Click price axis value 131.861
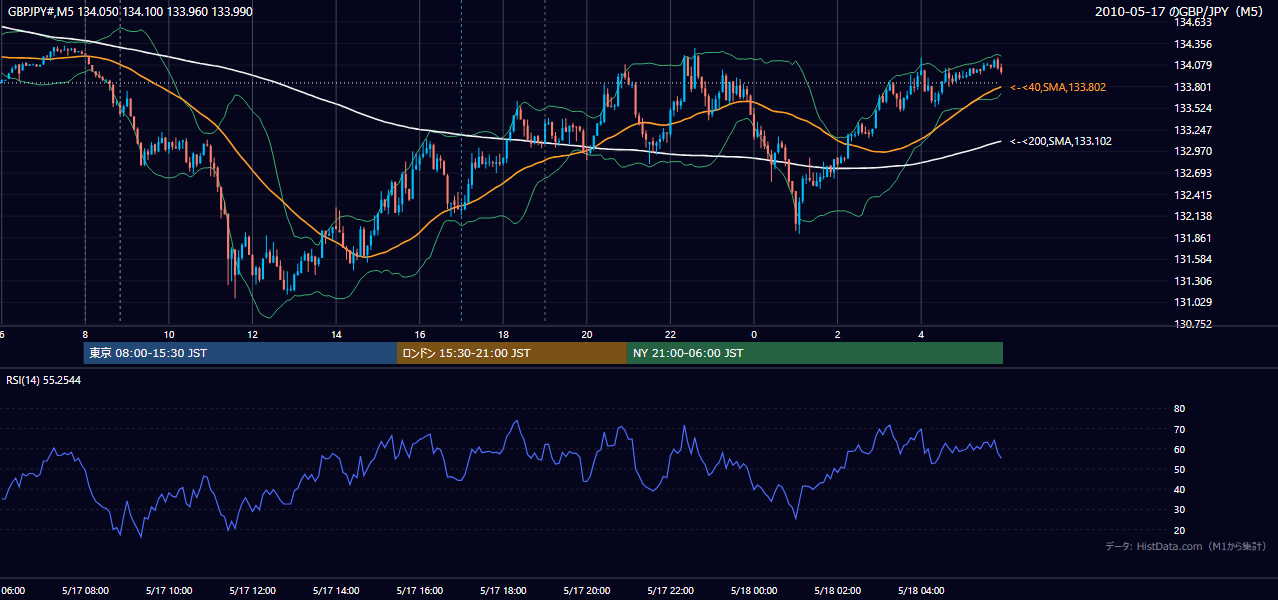 (x=1192, y=238)
